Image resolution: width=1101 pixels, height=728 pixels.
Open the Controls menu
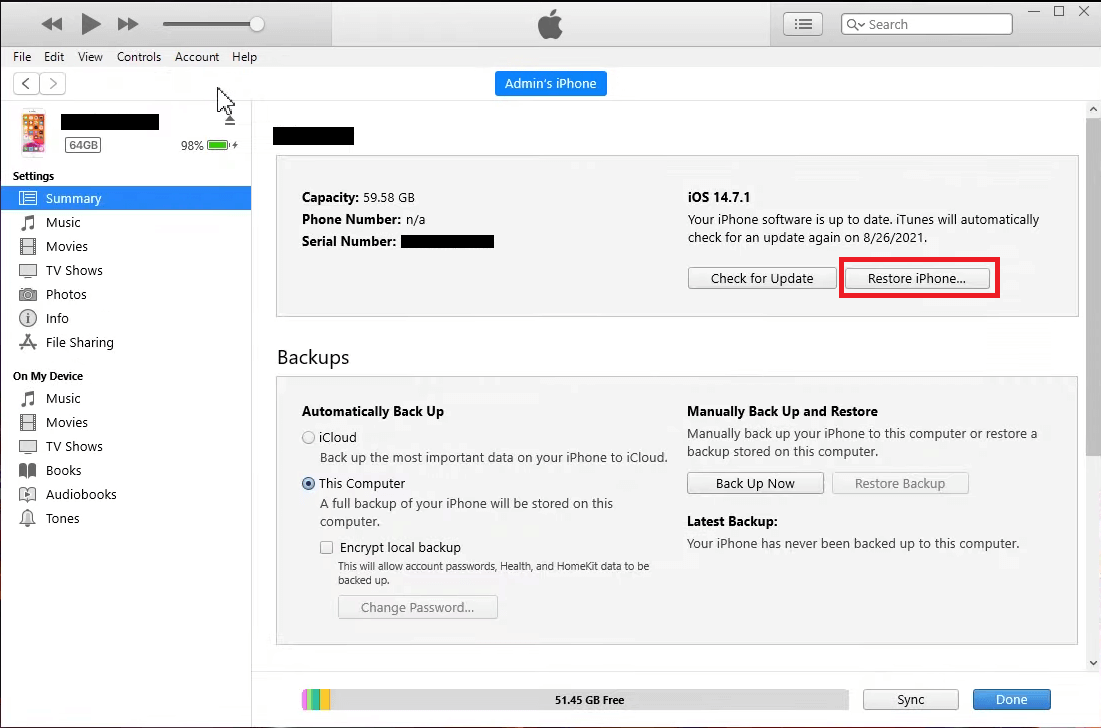coord(139,57)
